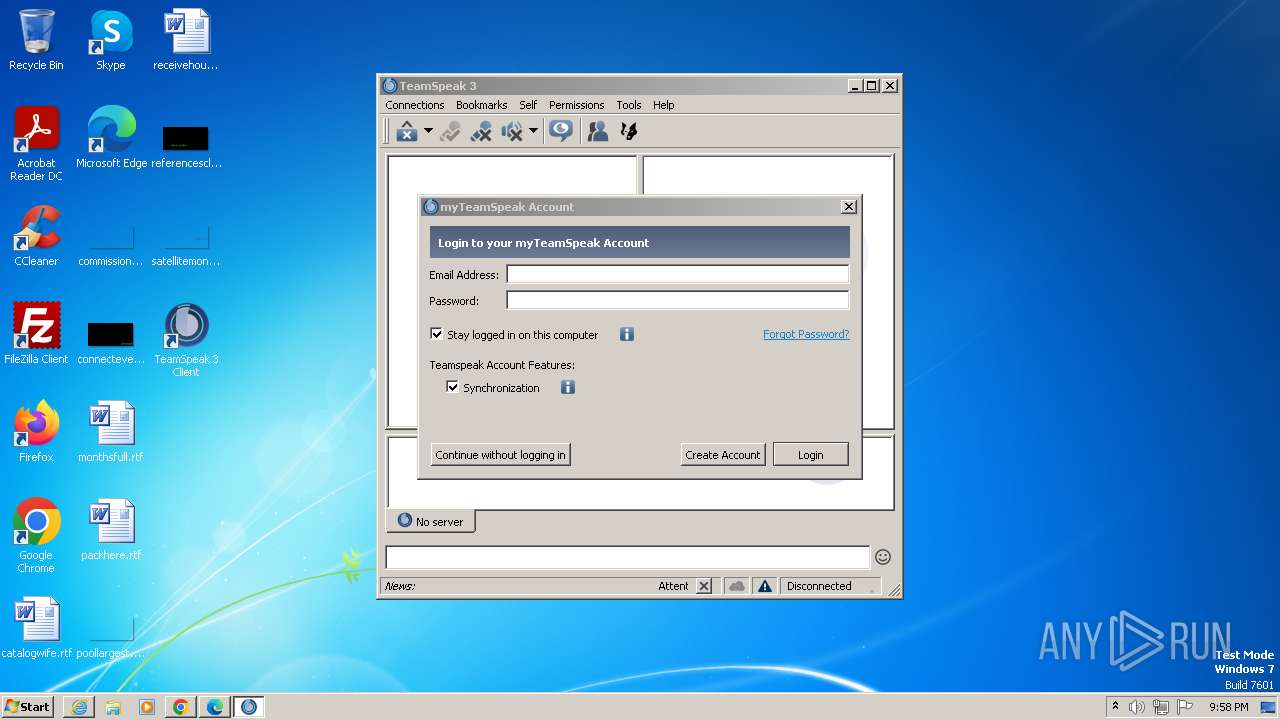
Task: Click the Toggle Away status toolbar icon
Action: [x=481, y=131]
